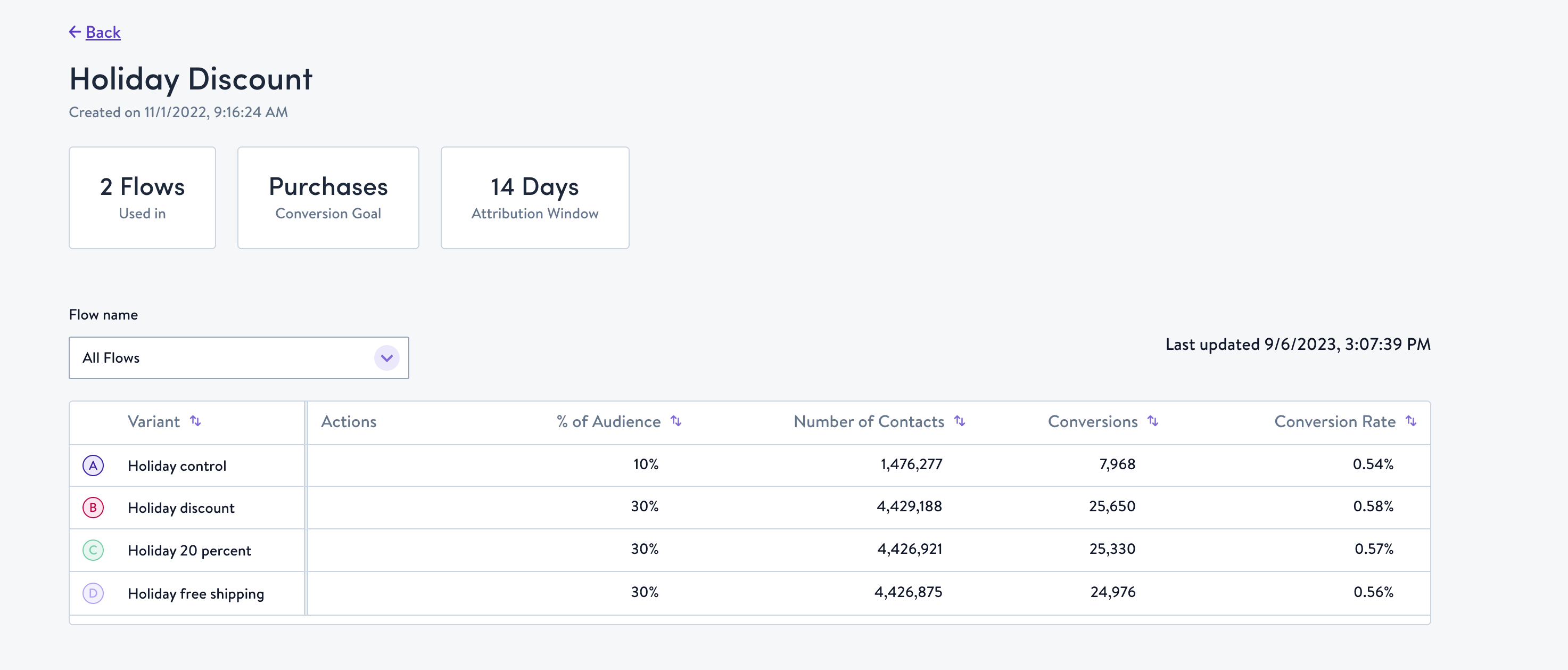Select the Holiday control variant name

point(177,466)
